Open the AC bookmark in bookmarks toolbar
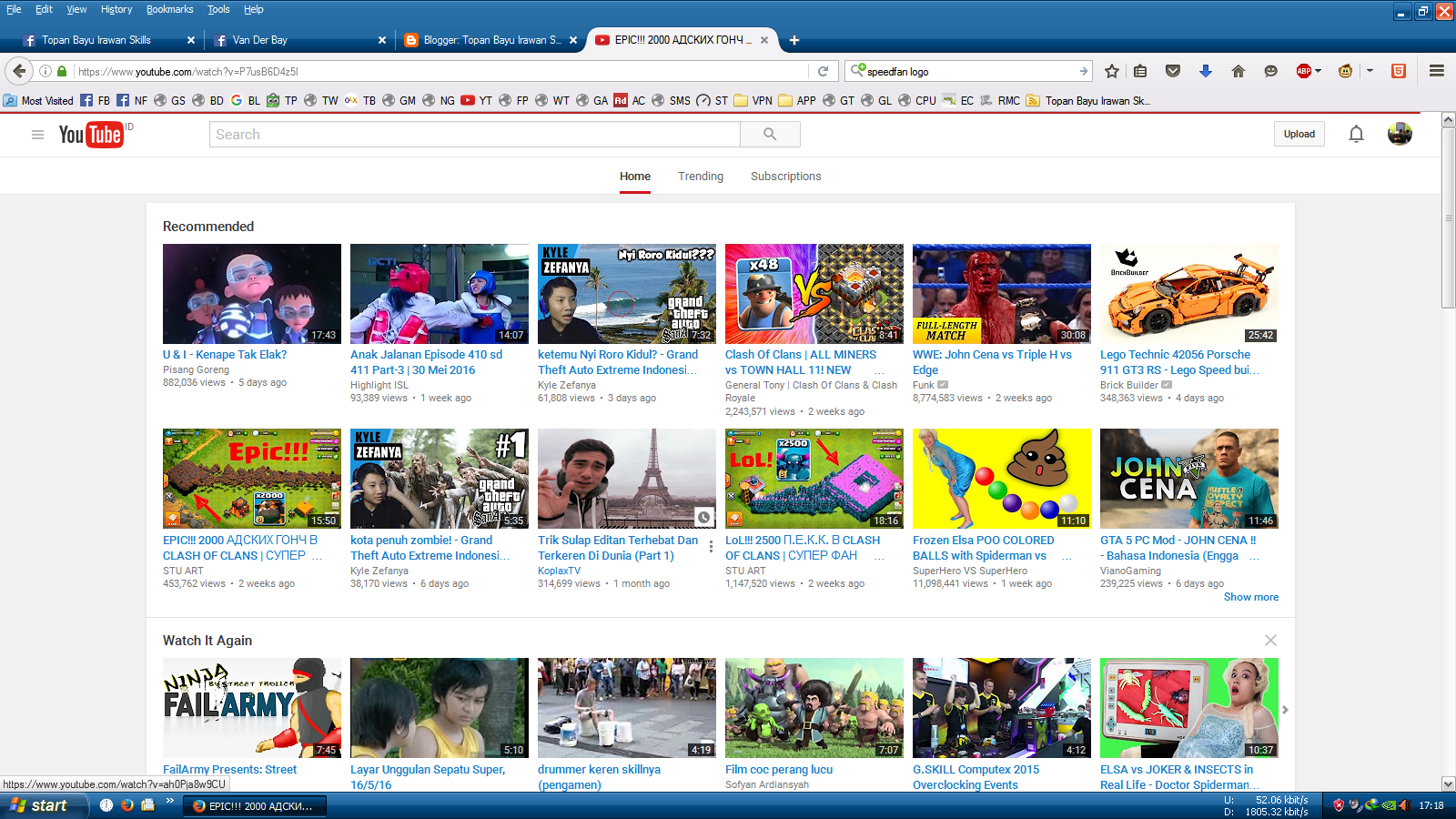 tap(630, 101)
